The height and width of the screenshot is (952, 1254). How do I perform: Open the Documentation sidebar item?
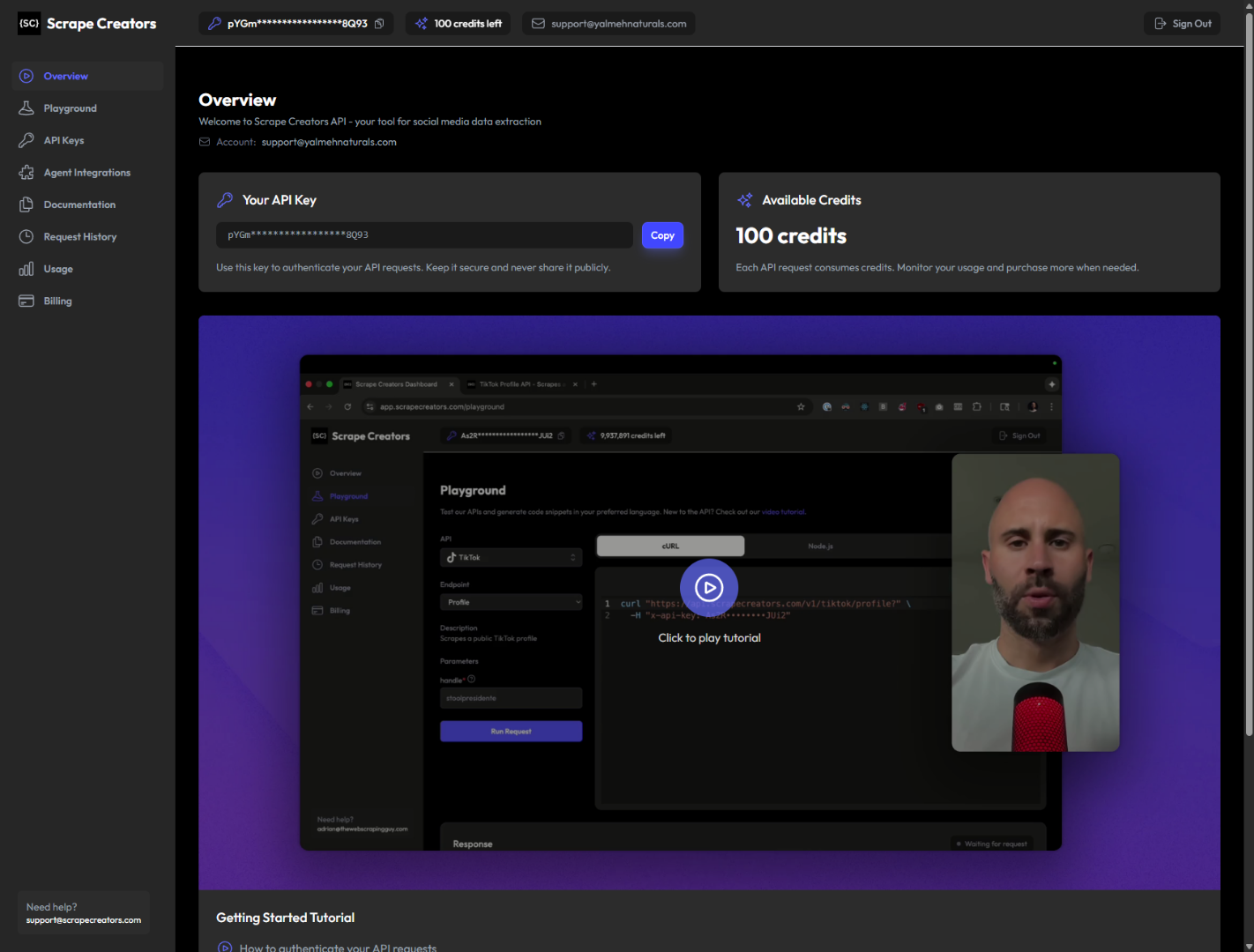click(x=88, y=205)
